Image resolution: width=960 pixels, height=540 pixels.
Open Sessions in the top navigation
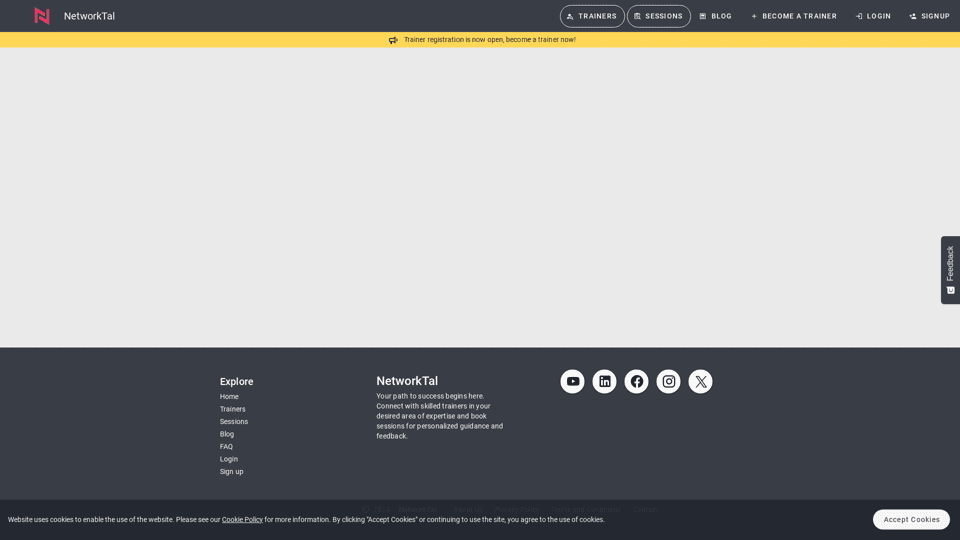[659, 17]
